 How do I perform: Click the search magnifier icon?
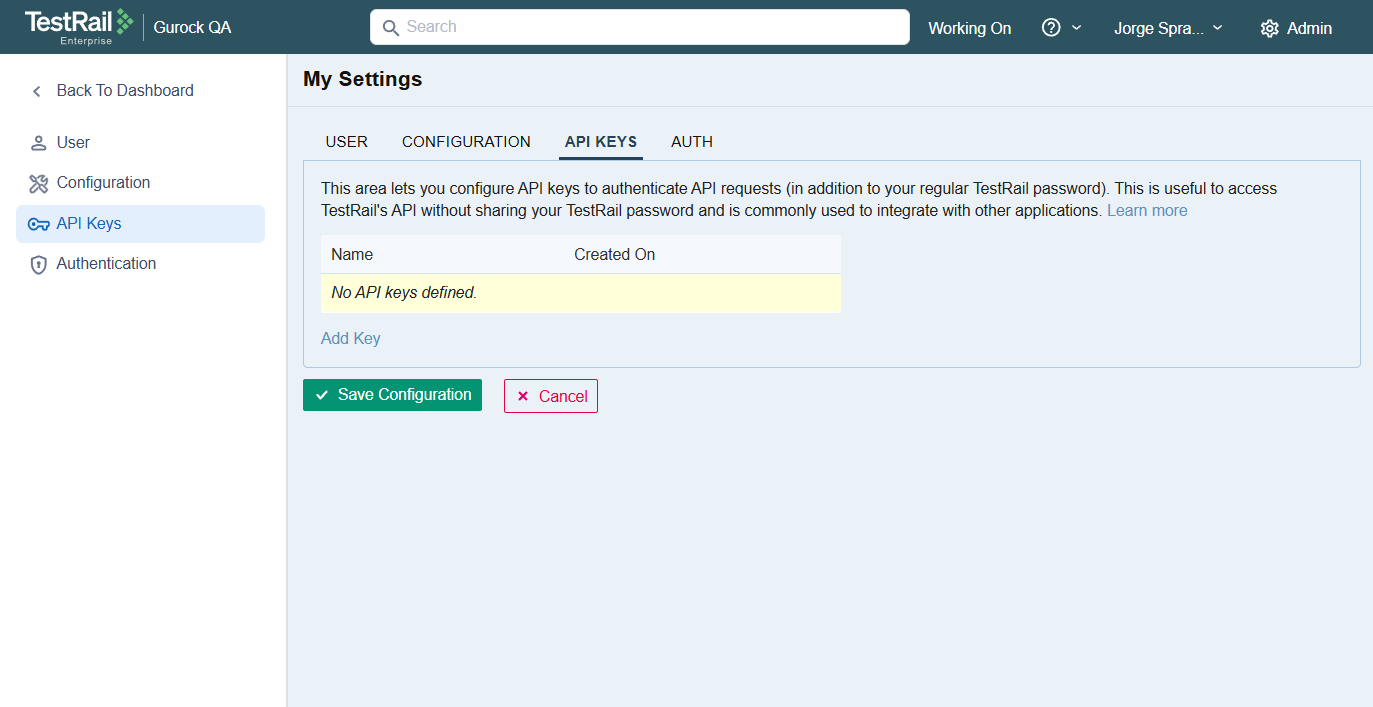tap(390, 27)
